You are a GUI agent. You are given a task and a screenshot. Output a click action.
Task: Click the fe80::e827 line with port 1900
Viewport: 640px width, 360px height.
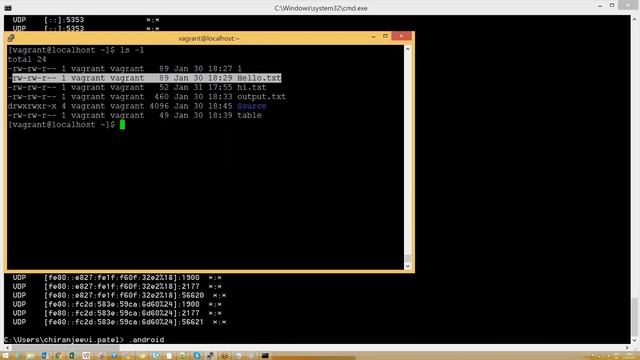117,277
